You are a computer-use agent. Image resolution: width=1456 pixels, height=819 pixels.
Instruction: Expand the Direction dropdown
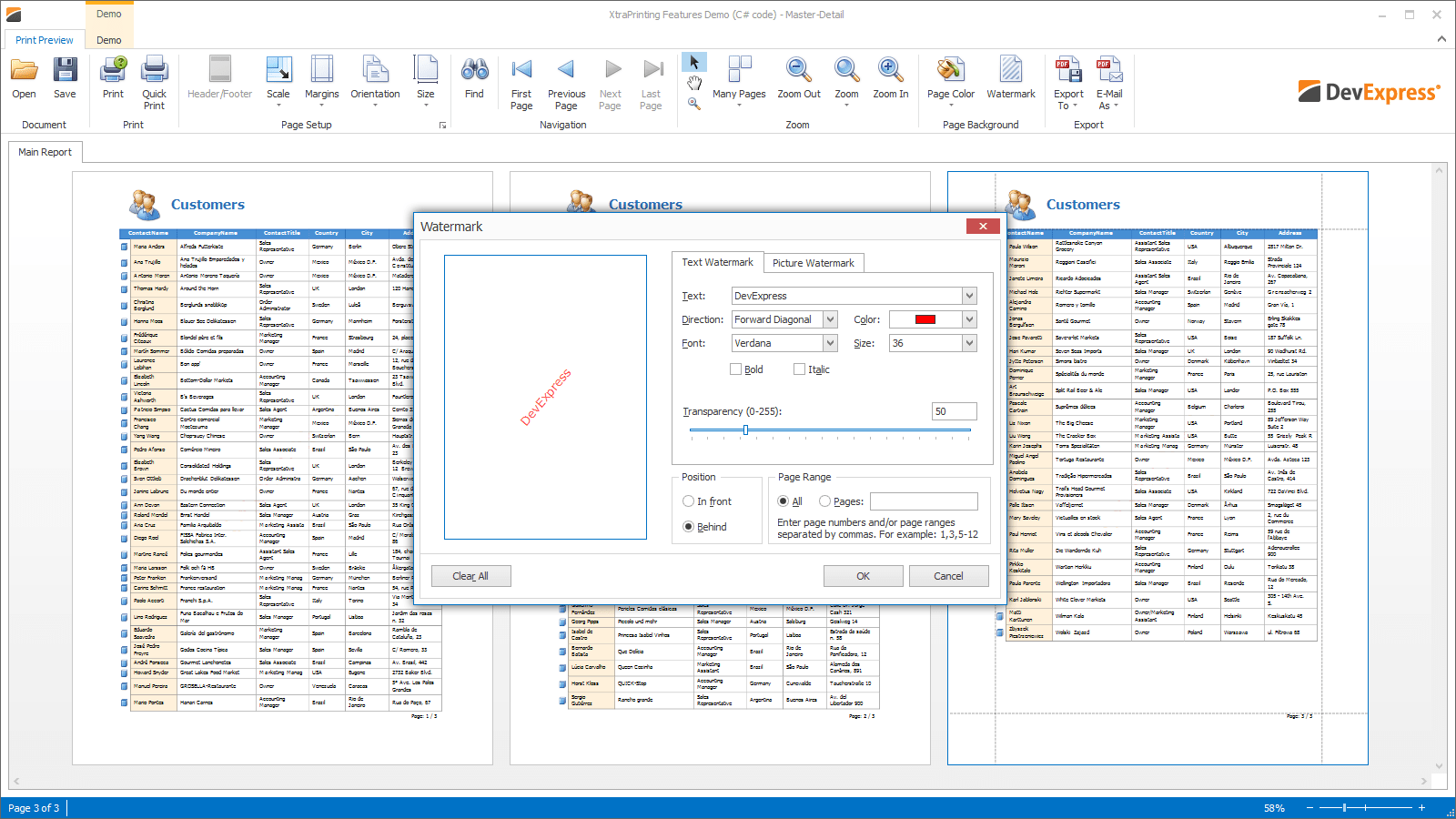tap(830, 319)
